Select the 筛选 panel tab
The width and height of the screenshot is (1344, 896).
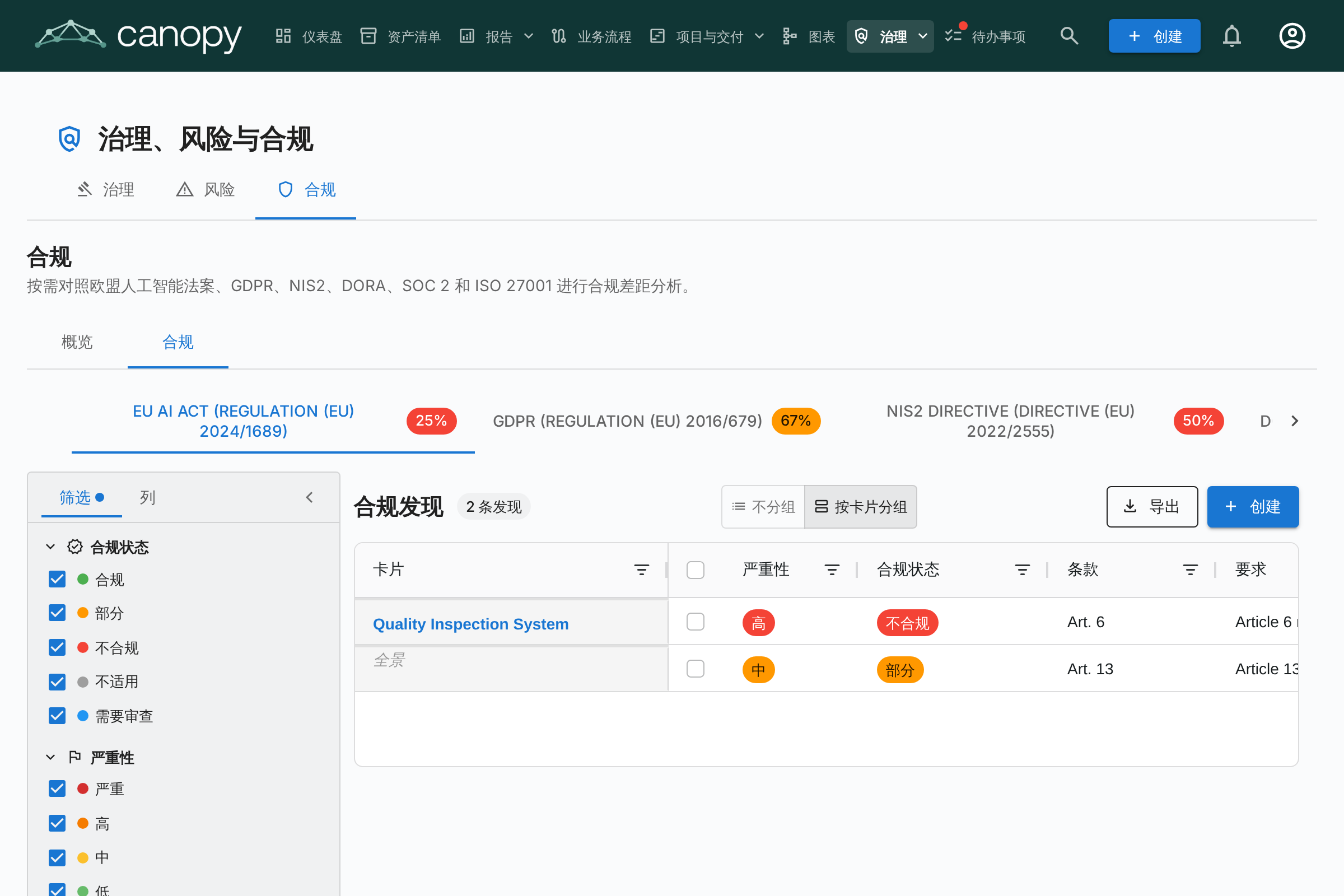(82, 497)
